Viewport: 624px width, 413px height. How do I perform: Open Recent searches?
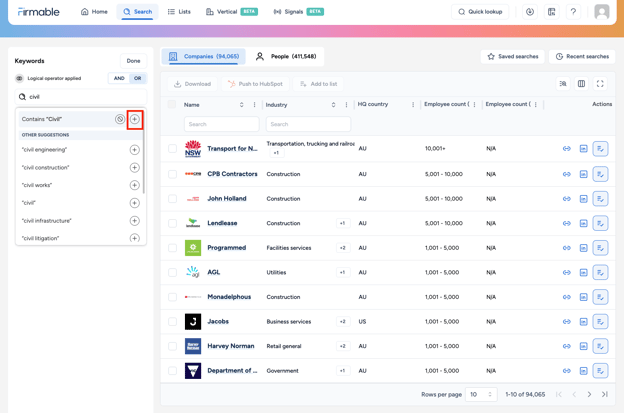[x=582, y=56]
